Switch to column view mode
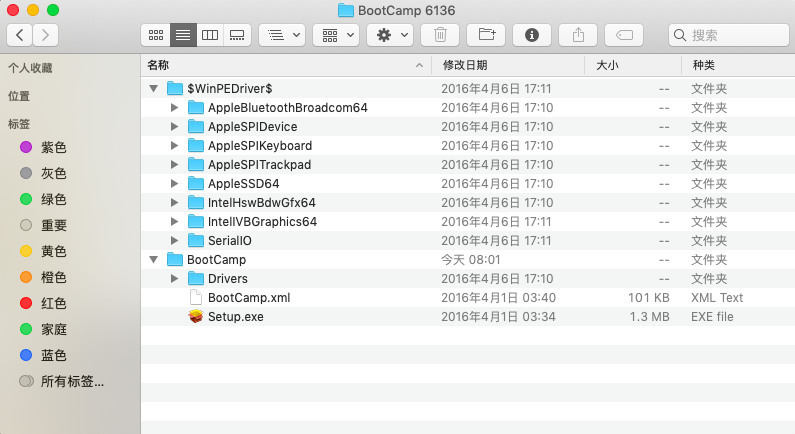 pos(210,35)
